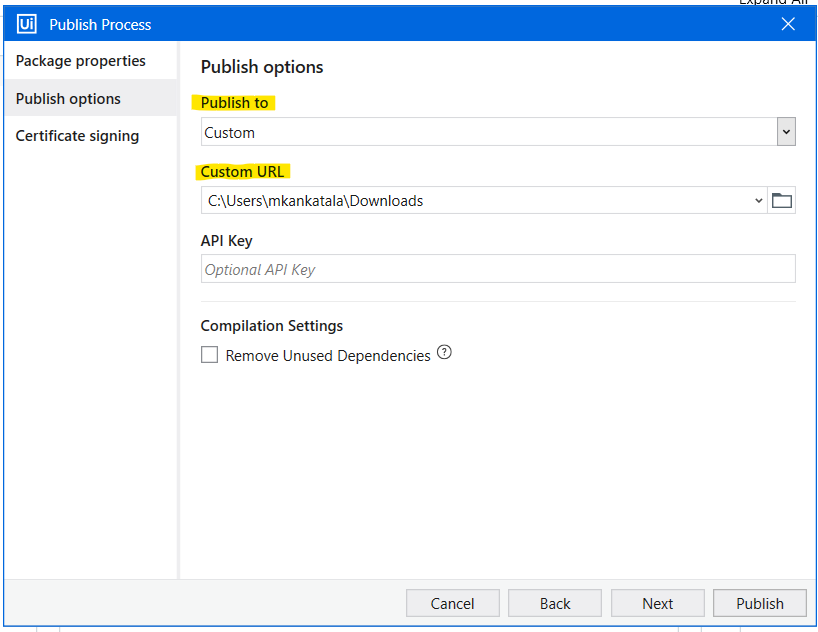Open help for Remove Unused Dependencies
Viewport: 818px width, 632px height.
[445, 353]
